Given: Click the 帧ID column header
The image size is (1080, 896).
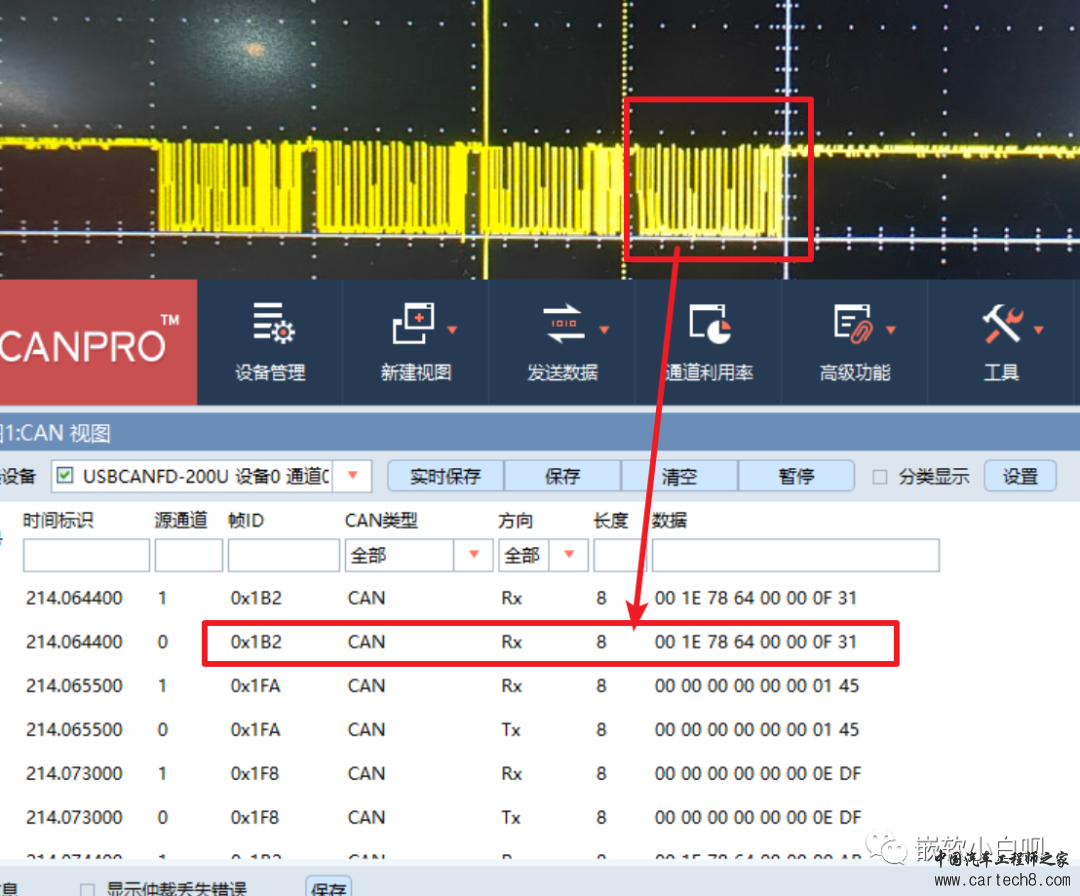Looking at the screenshot, I should click(x=246, y=520).
